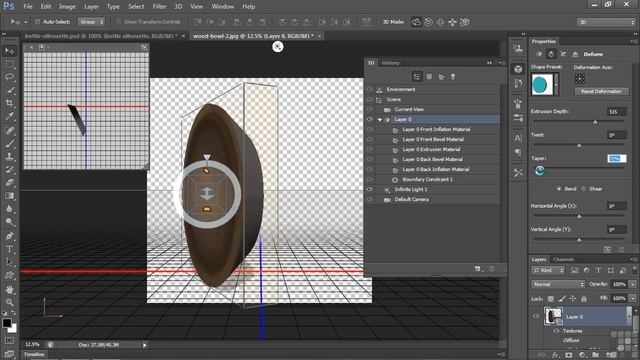Screen dimensions: 640x360
Task: Select the Hand tool
Action: (x=9, y=289)
